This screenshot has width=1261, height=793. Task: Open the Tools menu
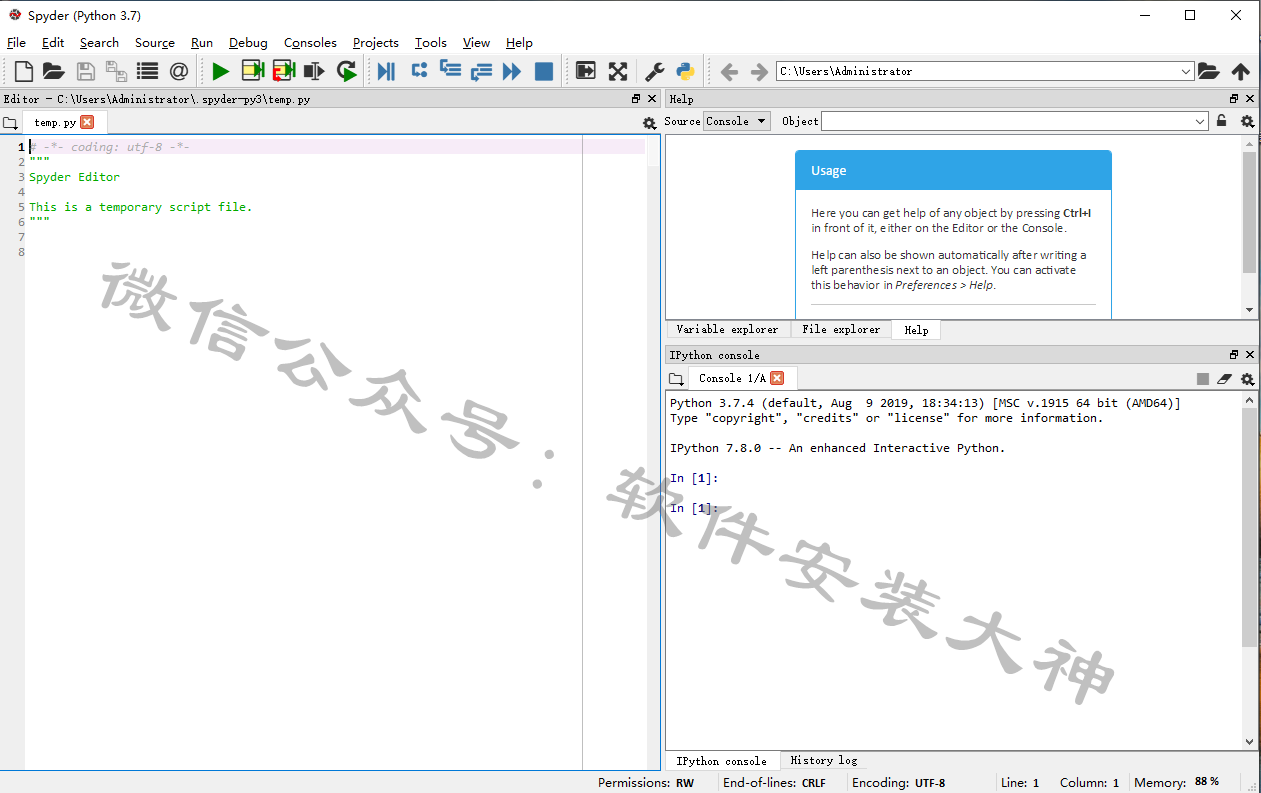(431, 43)
